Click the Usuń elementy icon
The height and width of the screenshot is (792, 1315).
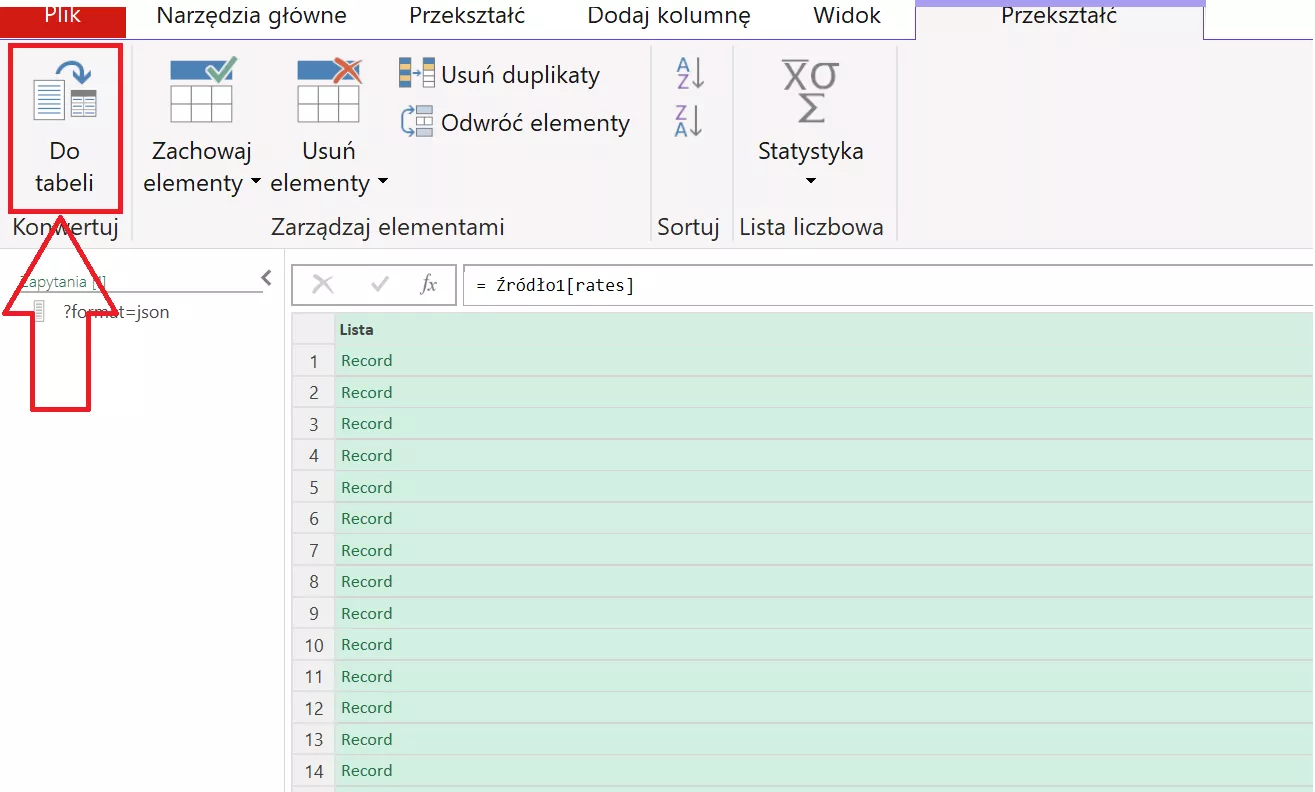tap(329, 90)
